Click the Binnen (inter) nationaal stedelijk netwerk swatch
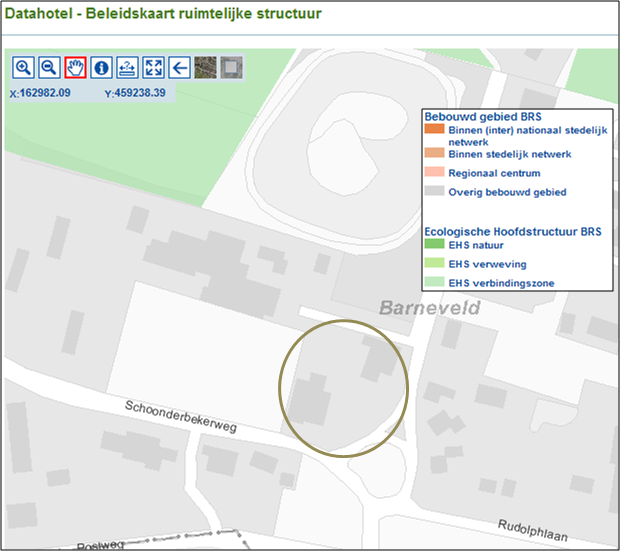The image size is (620, 551). [x=434, y=129]
